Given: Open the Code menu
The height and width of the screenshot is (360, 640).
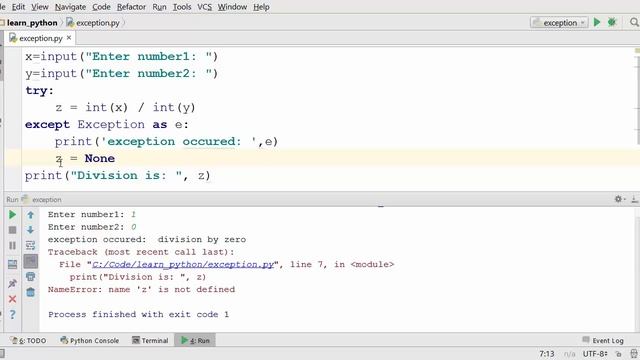Looking at the screenshot, I should tap(101, 7).
